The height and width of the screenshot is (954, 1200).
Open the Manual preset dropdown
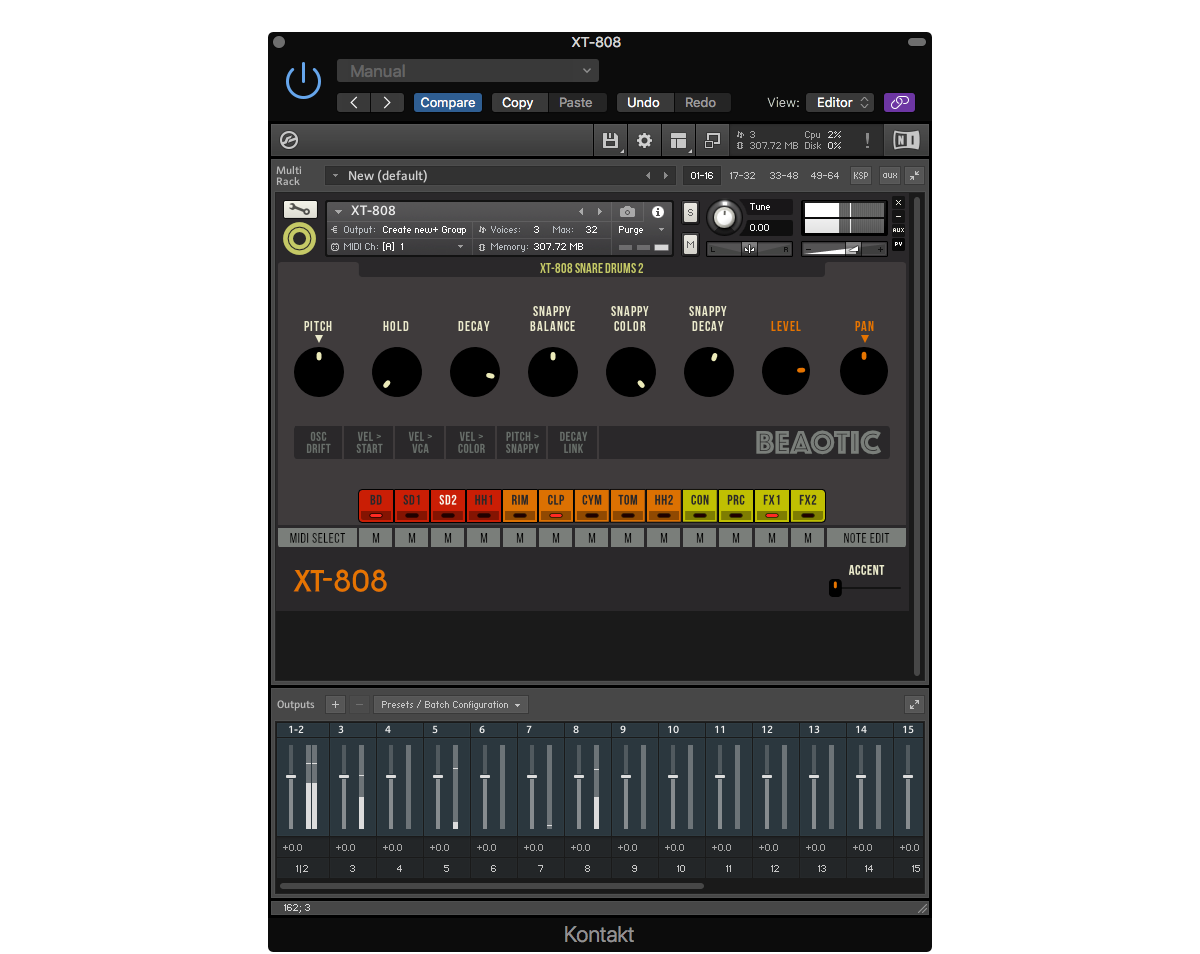(x=468, y=71)
